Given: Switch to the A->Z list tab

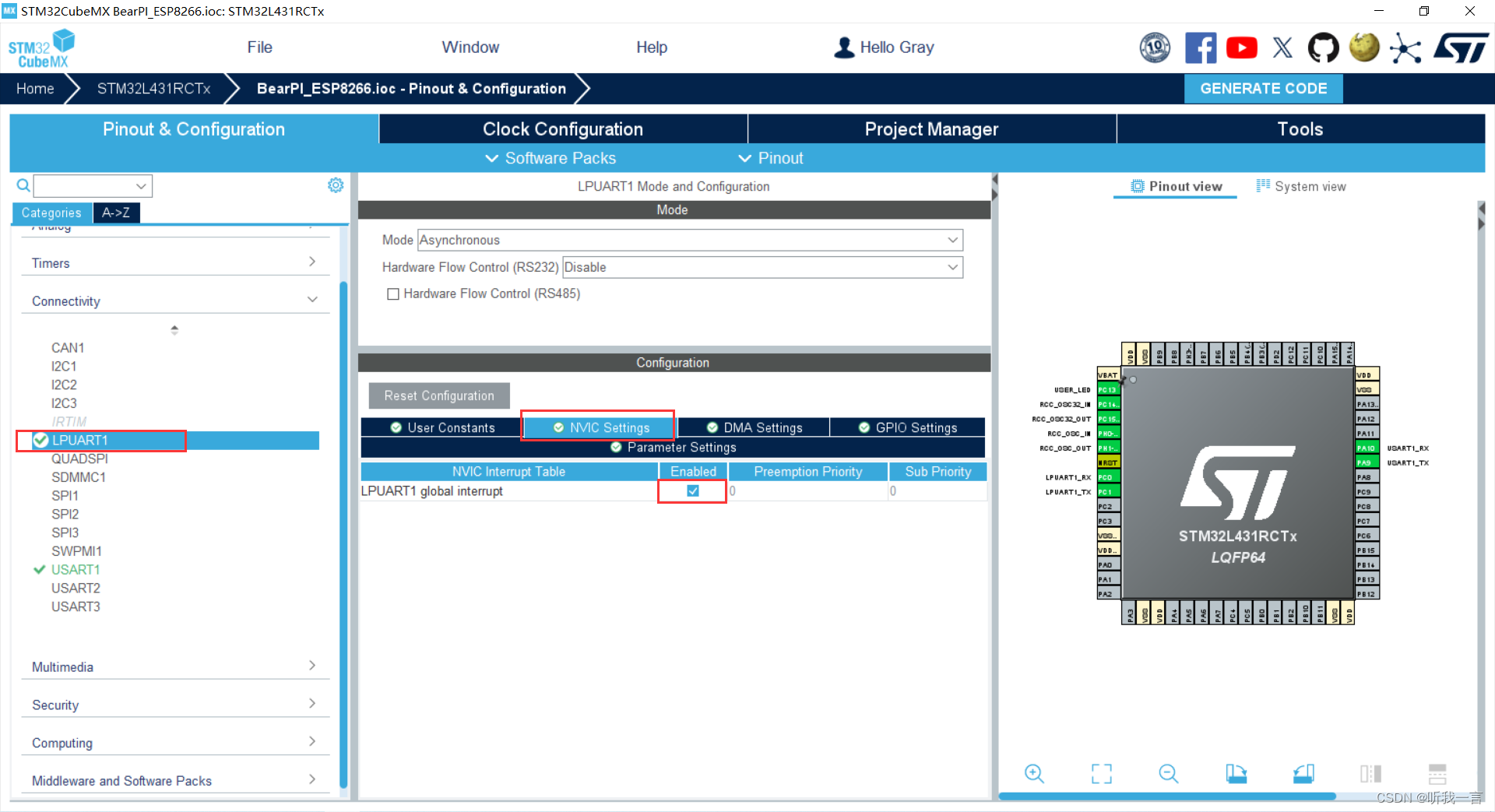Looking at the screenshot, I should coord(116,213).
